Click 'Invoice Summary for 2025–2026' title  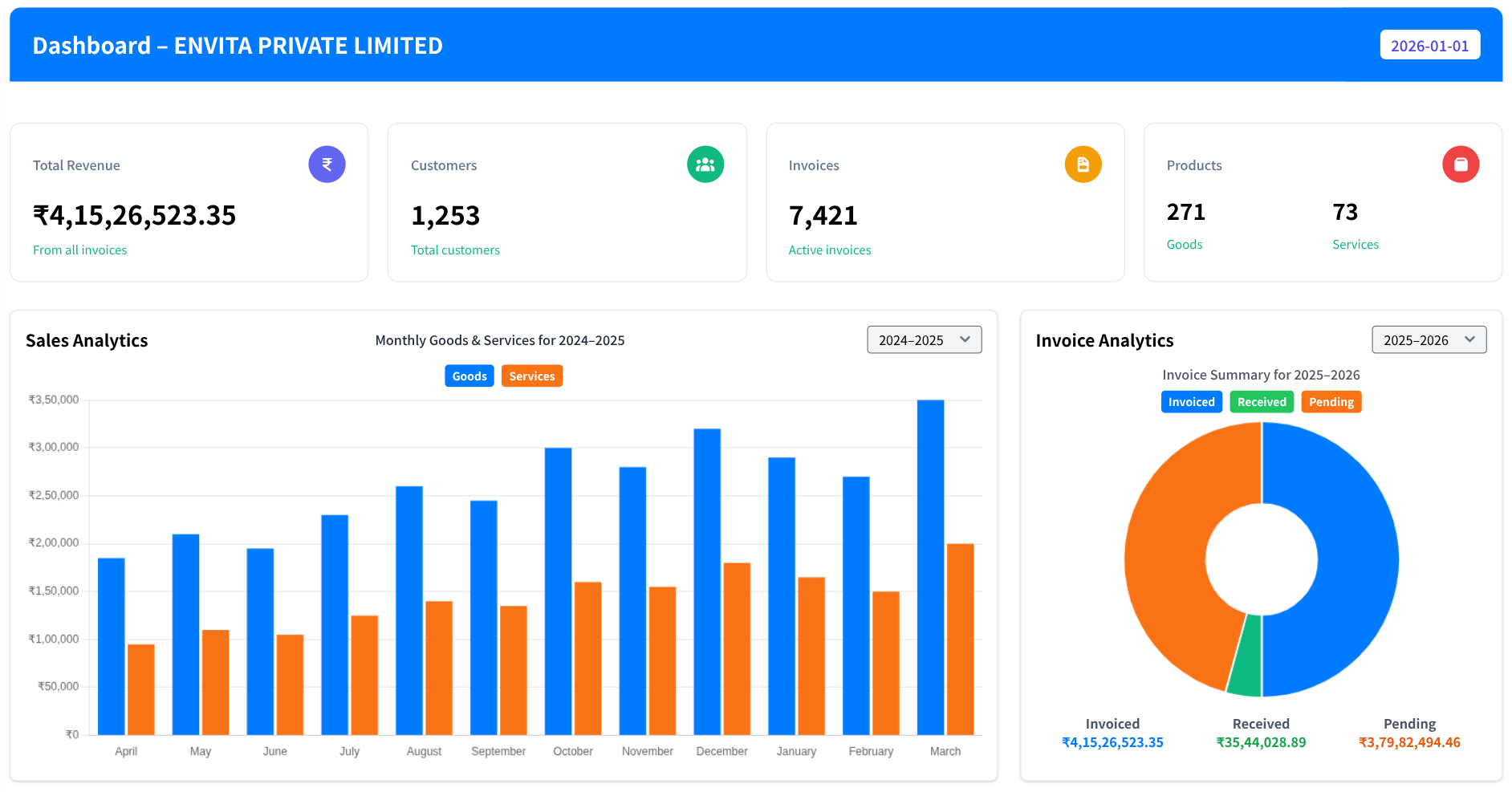pyautogui.click(x=1261, y=375)
